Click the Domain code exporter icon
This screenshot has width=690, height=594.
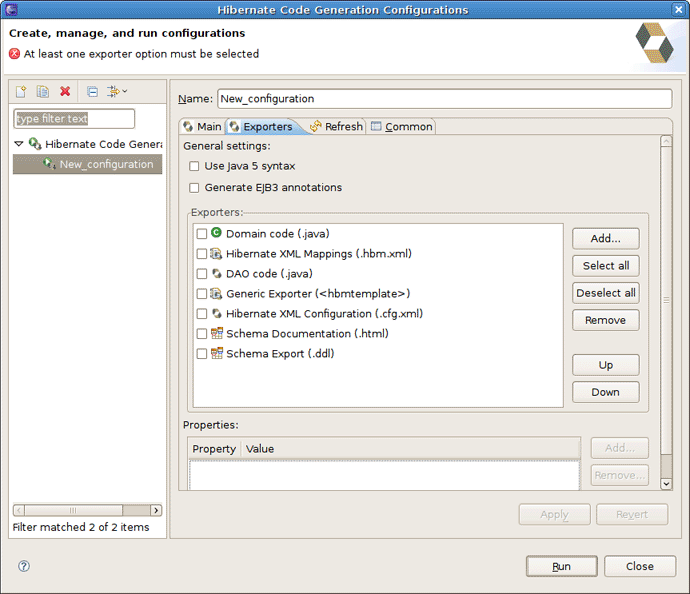[x=216, y=233]
